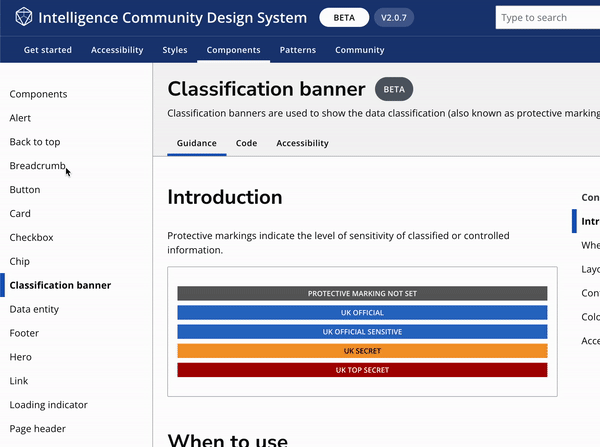Click the Intelligence Community Design System title
Image resolution: width=600 pixels, height=447 pixels.
pos(173,18)
